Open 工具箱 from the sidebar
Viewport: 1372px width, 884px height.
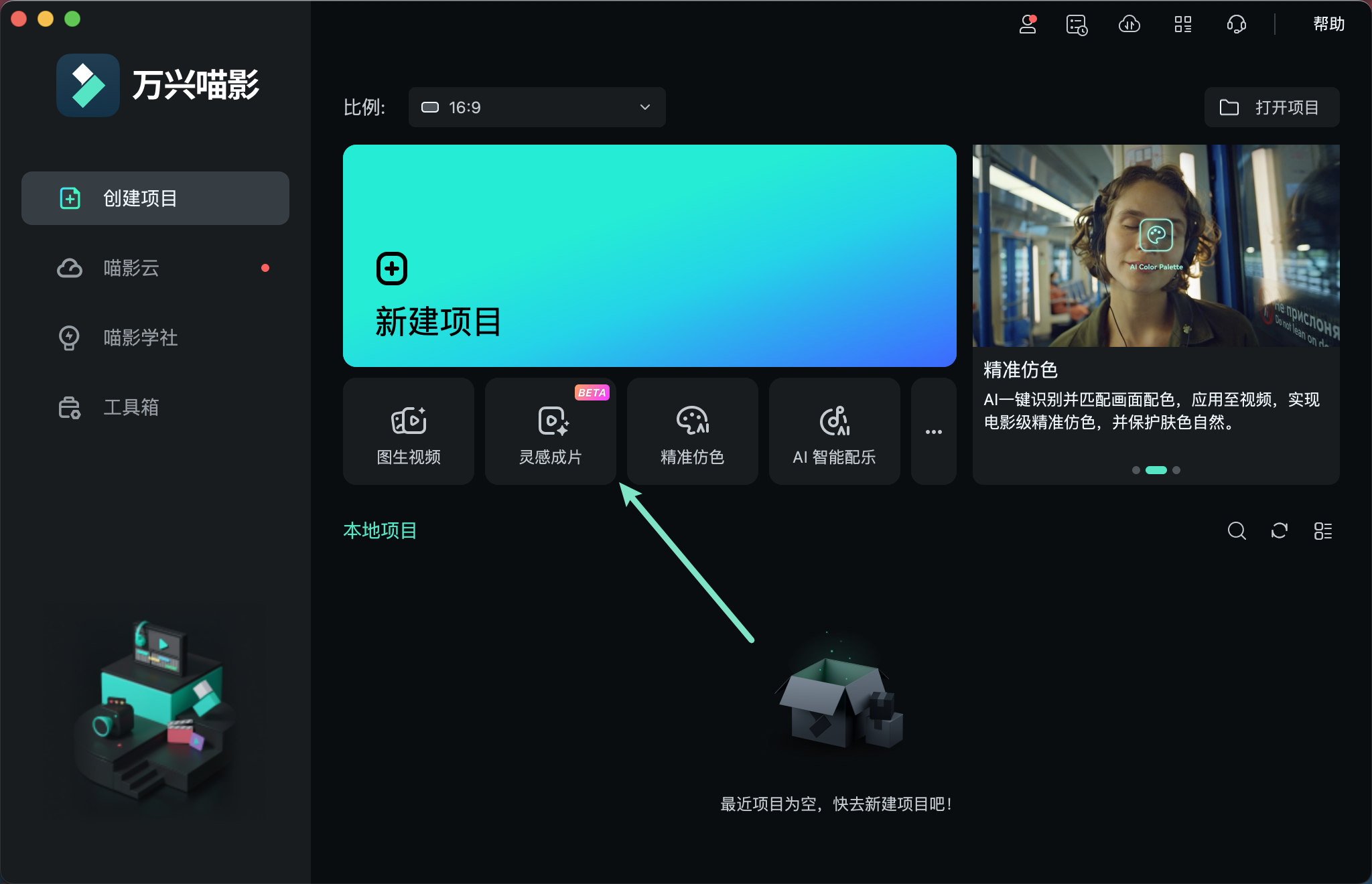click(131, 407)
